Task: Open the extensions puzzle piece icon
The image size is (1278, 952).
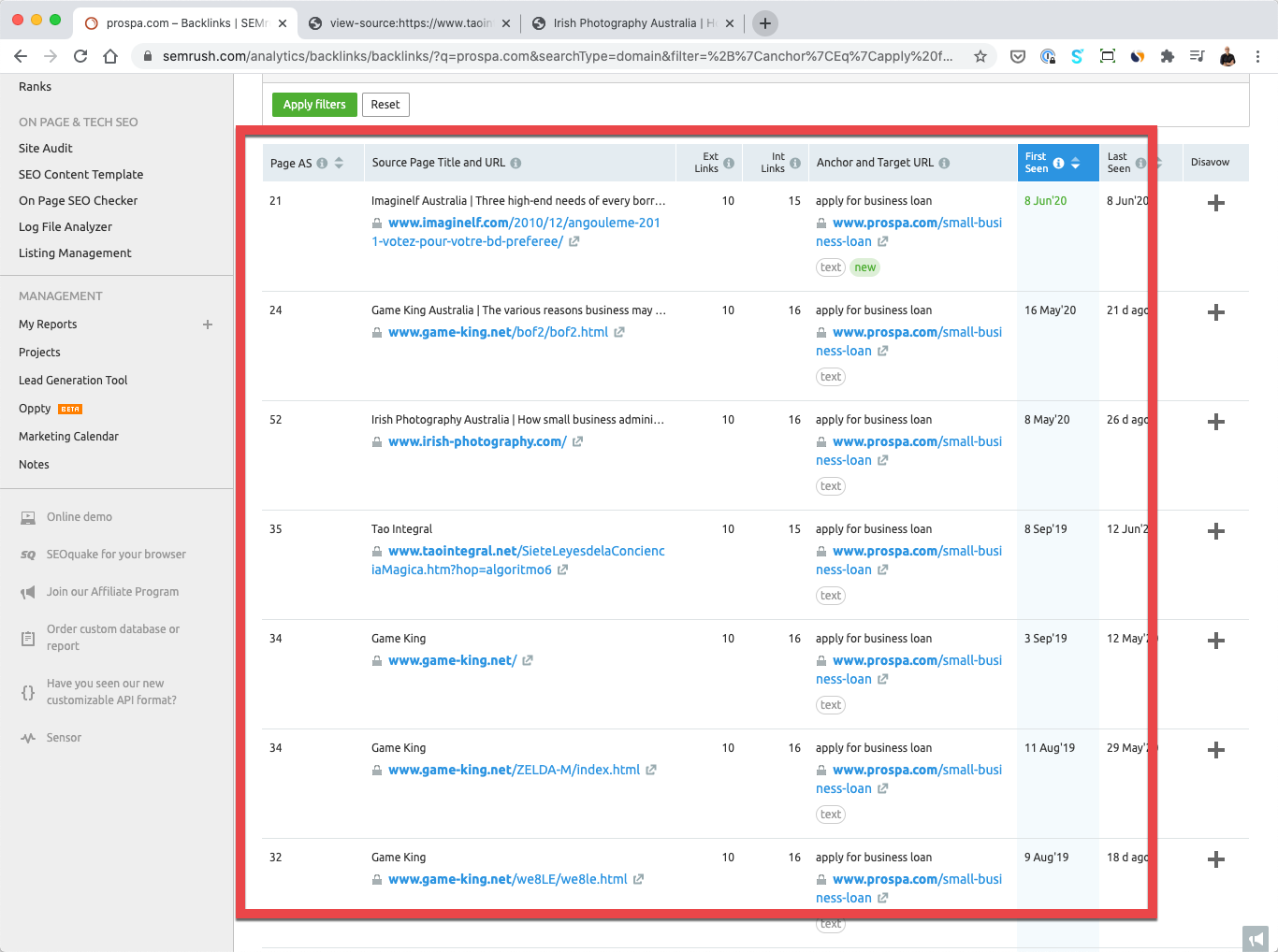Action: click(1167, 56)
